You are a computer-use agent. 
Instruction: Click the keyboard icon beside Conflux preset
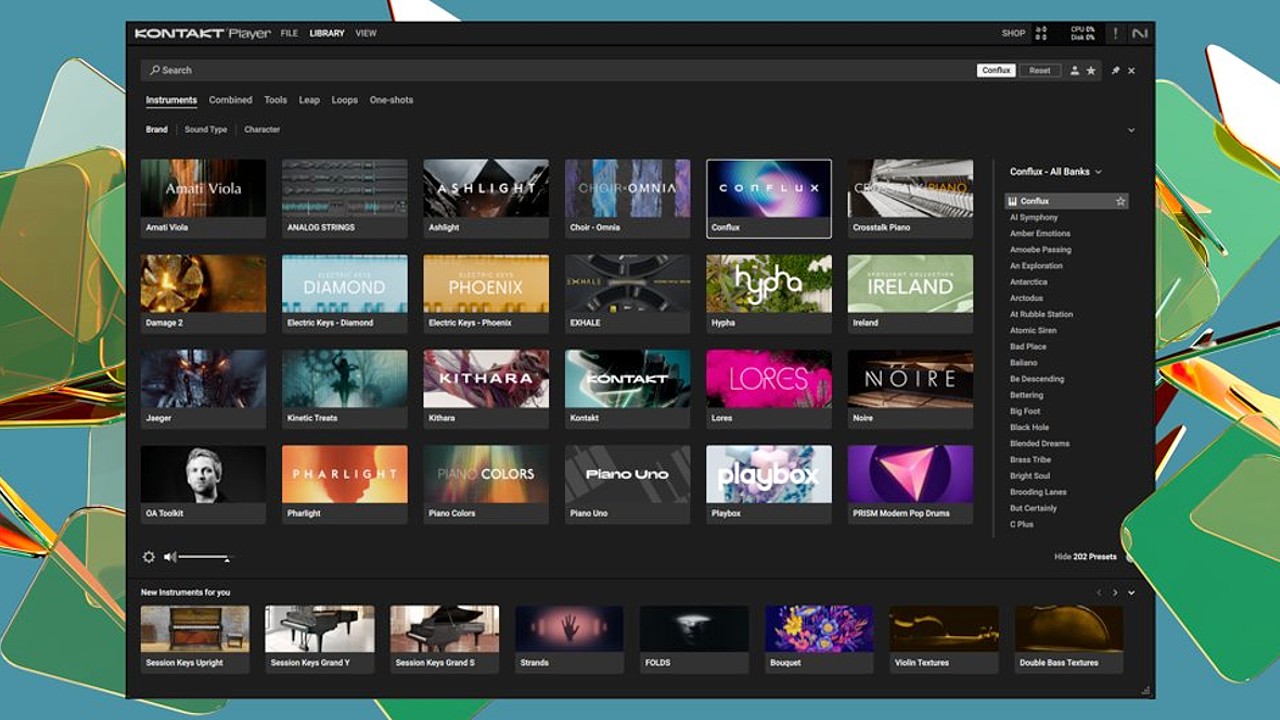click(1012, 201)
